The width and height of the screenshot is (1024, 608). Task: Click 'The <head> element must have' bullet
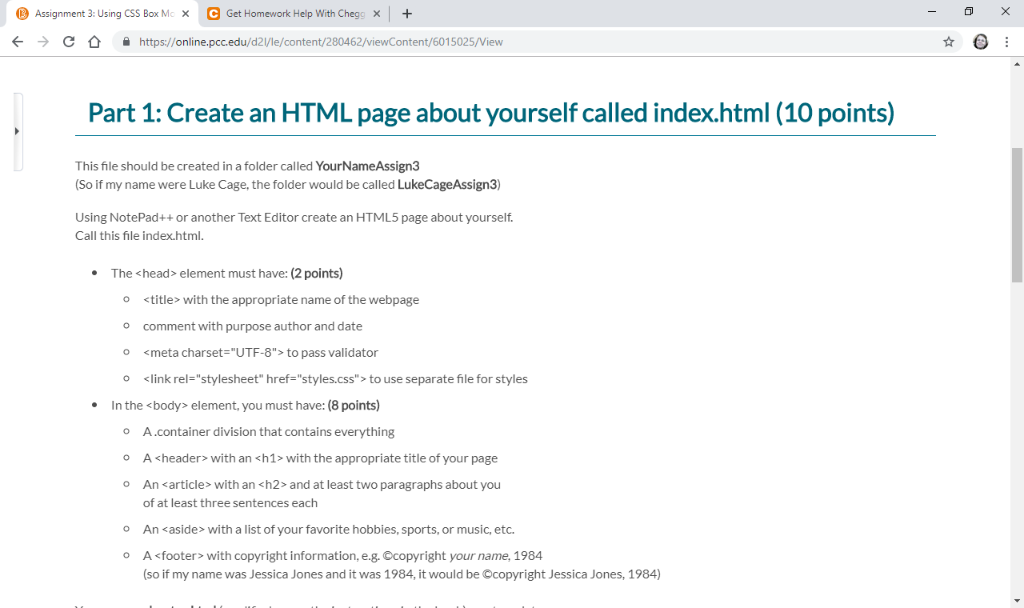tap(227, 273)
